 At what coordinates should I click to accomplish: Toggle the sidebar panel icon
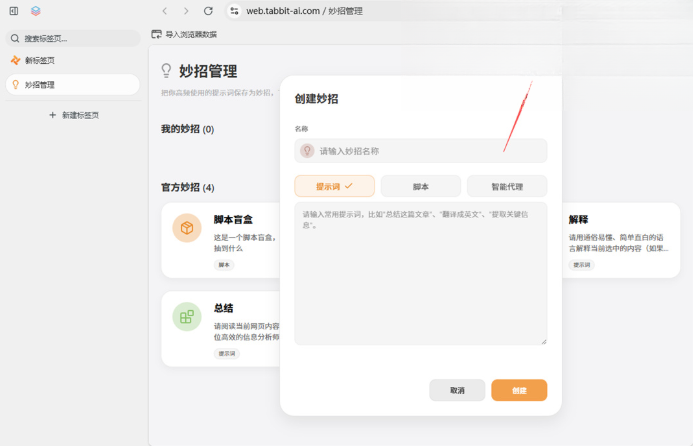[x=14, y=11]
